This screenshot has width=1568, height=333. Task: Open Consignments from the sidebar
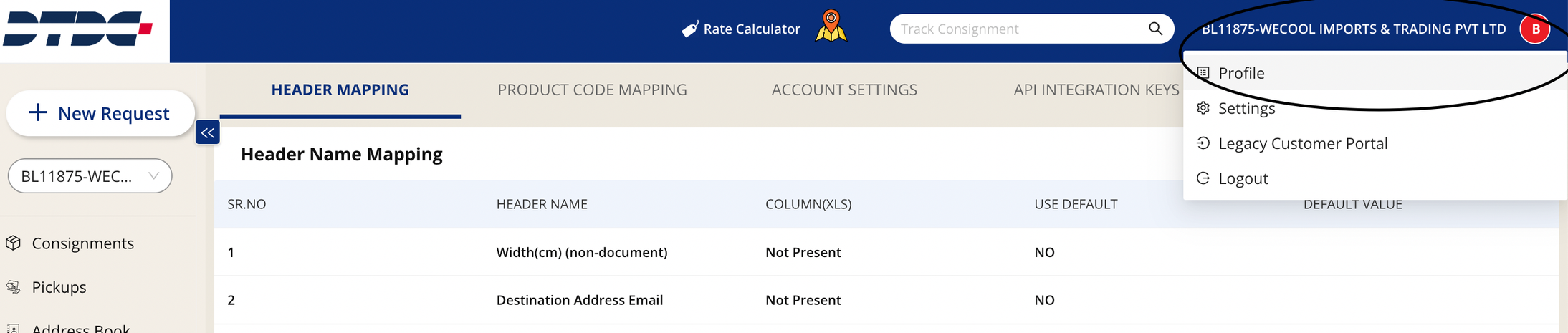tap(82, 243)
